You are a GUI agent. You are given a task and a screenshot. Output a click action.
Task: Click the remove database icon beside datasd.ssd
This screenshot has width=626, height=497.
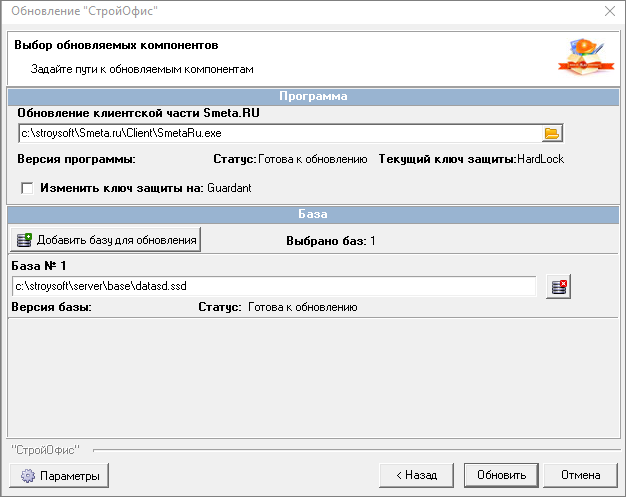(559, 288)
